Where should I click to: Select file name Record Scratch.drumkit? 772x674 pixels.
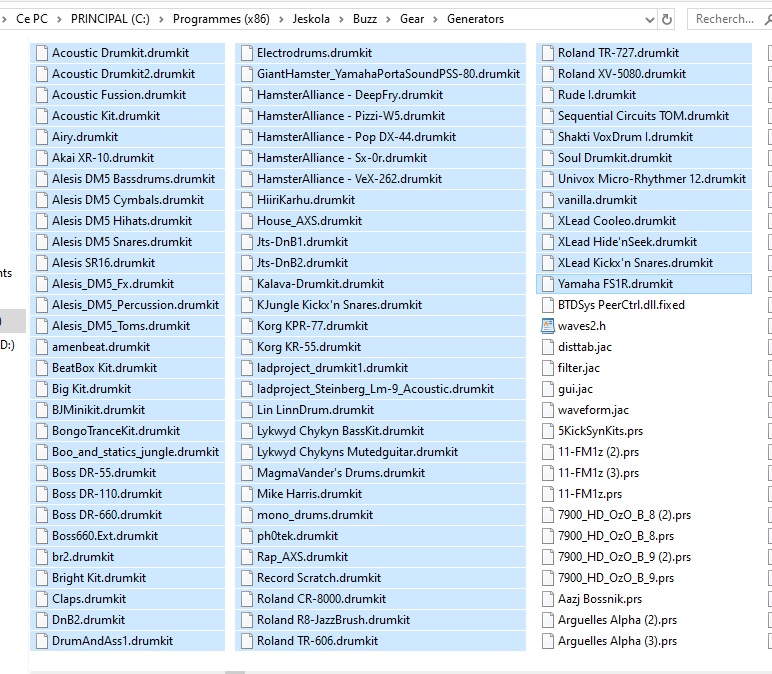pyautogui.click(x=319, y=578)
